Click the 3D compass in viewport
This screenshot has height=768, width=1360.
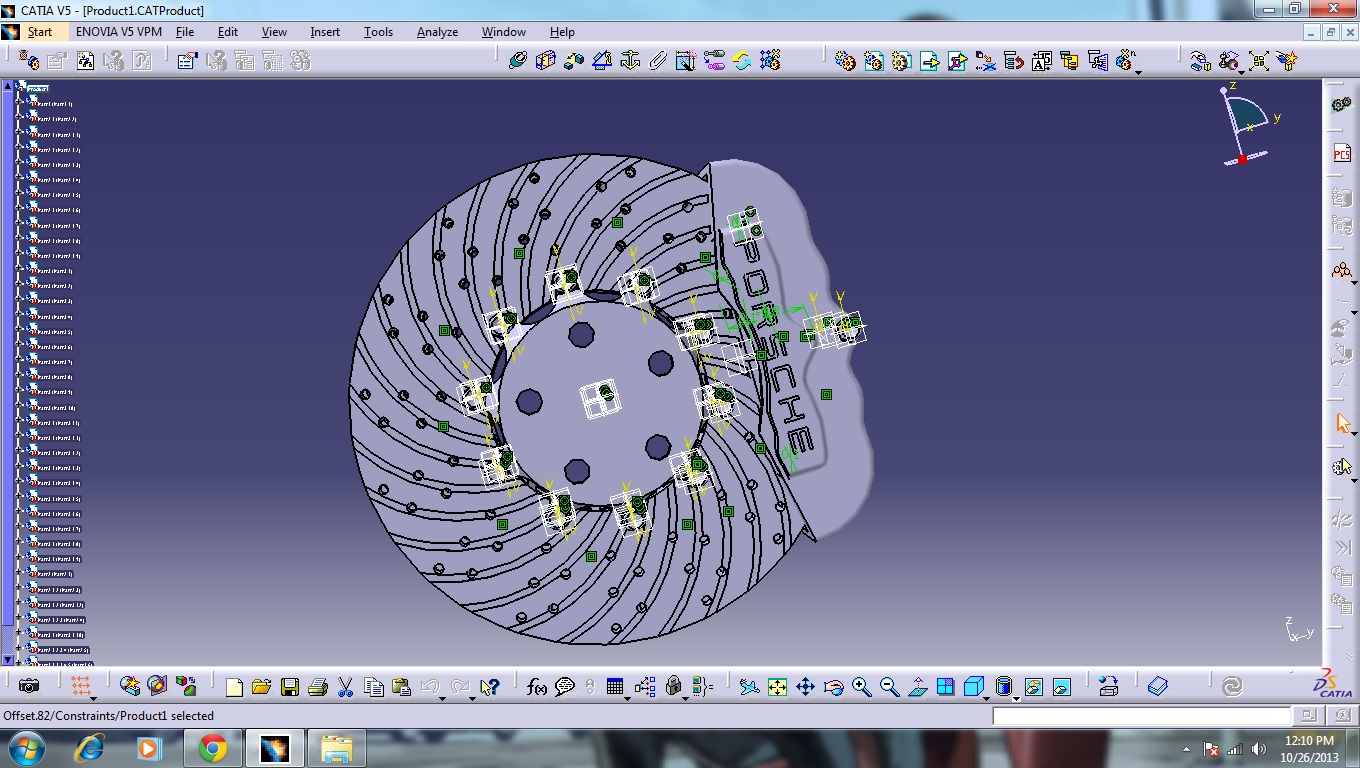point(1246,125)
